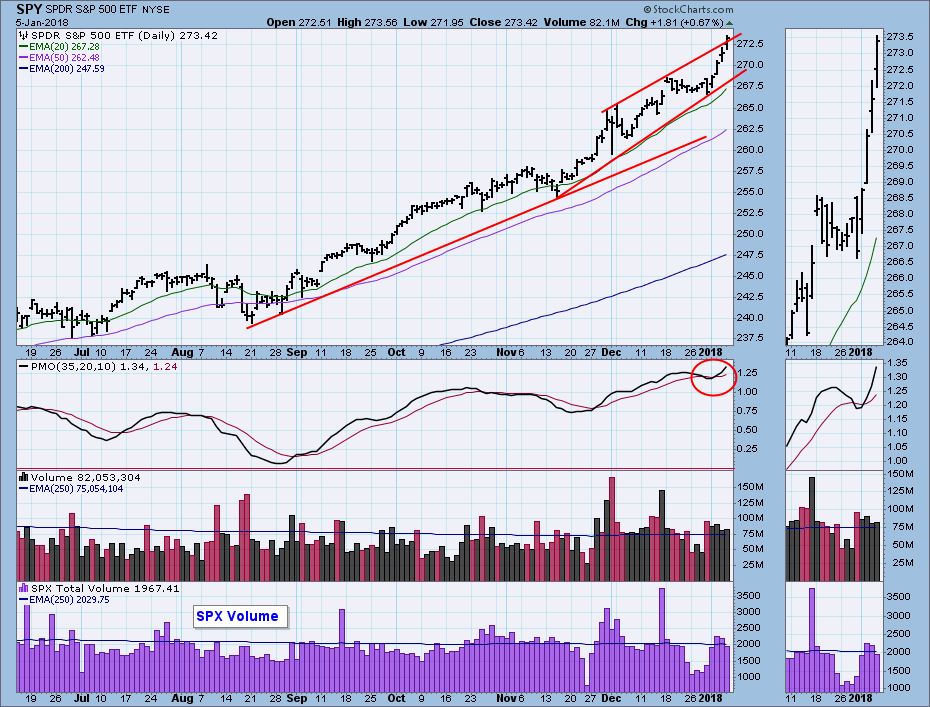The width and height of the screenshot is (930, 707).
Task: Click the 1.05 PMO label in zoomed panel
Action: (896, 447)
